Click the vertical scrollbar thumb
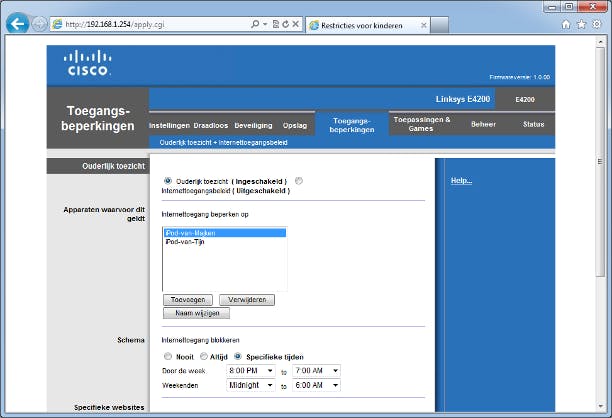The height and width of the screenshot is (418, 612). pos(600,162)
